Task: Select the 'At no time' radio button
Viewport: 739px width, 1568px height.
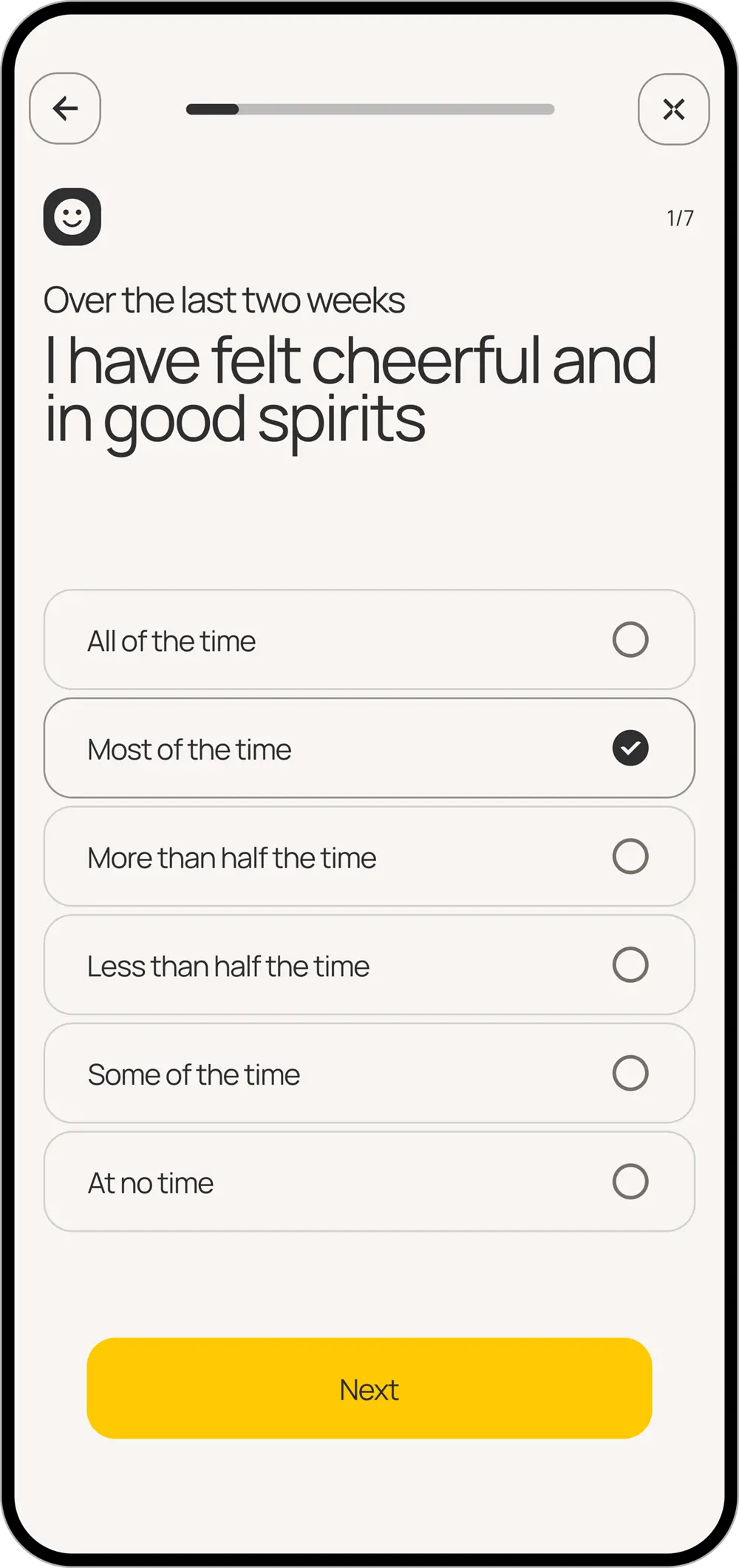Action: click(x=630, y=1182)
